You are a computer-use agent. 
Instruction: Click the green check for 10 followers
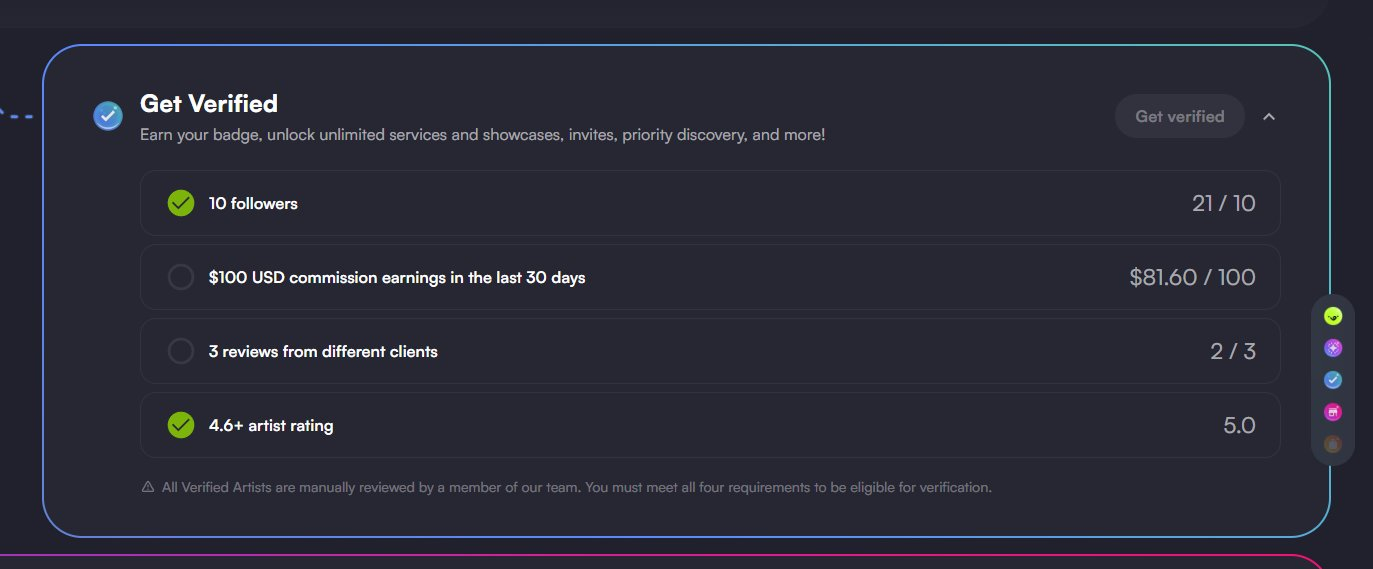tap(181, 203)
